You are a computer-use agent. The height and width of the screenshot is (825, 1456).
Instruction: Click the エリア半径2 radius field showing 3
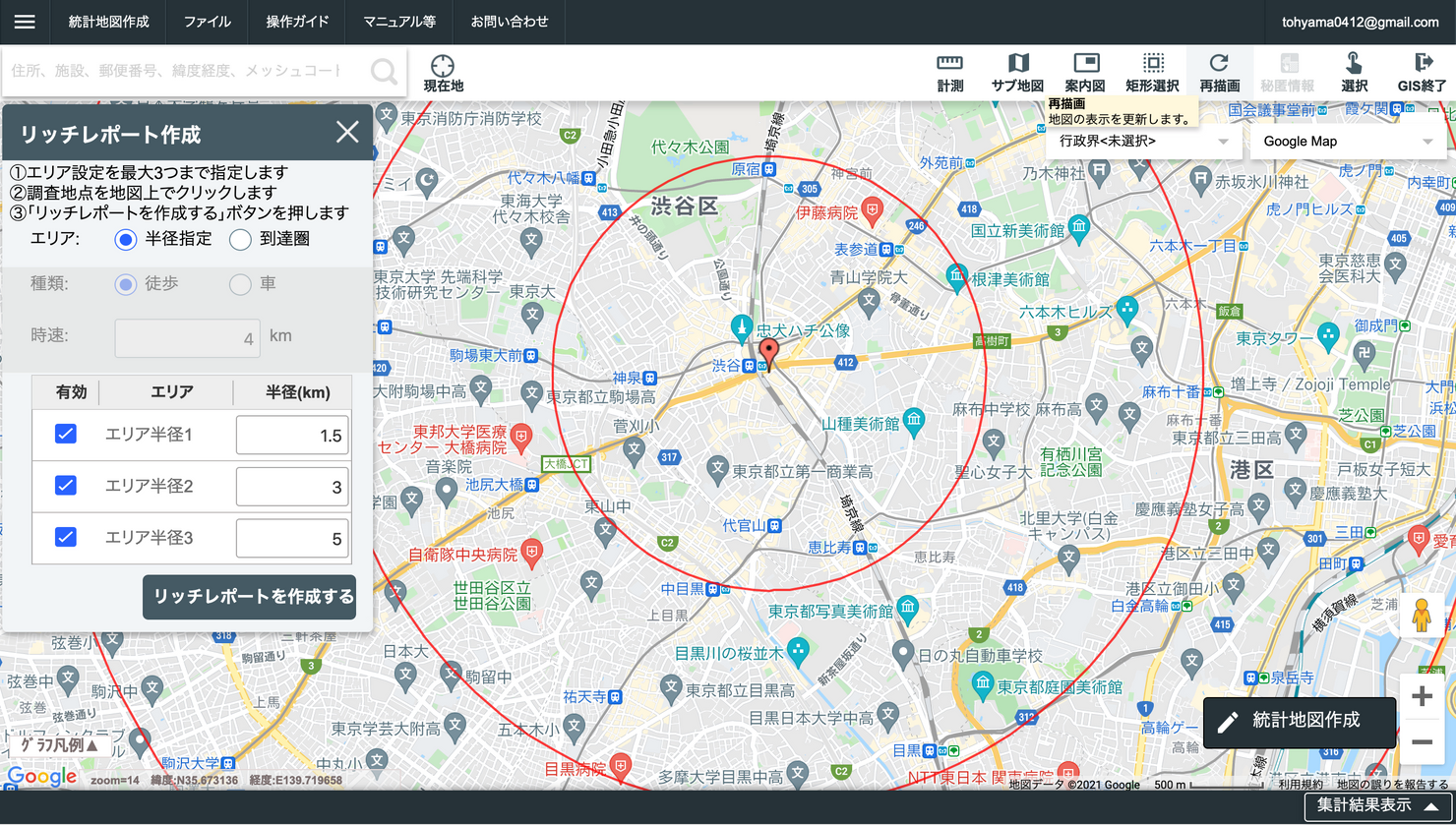pos(292,486)
